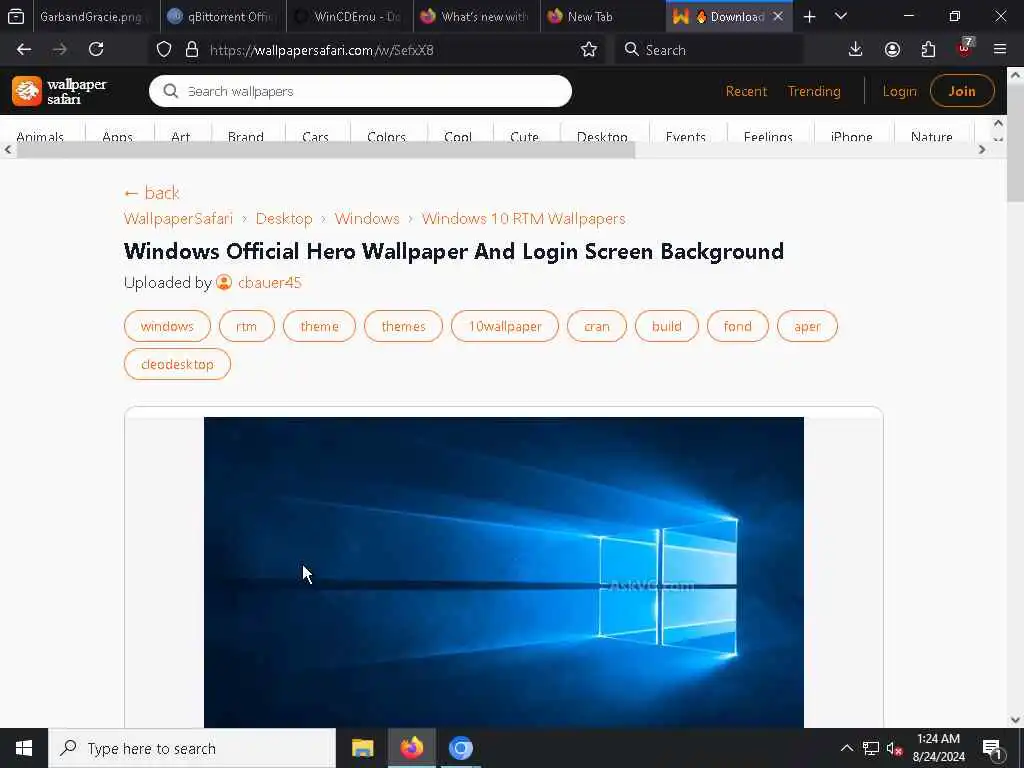Screen dimensions: 1024x768
Task: Click the uBlock extension icon with badge
Action: pyautogui.click(x=965, y=48)
